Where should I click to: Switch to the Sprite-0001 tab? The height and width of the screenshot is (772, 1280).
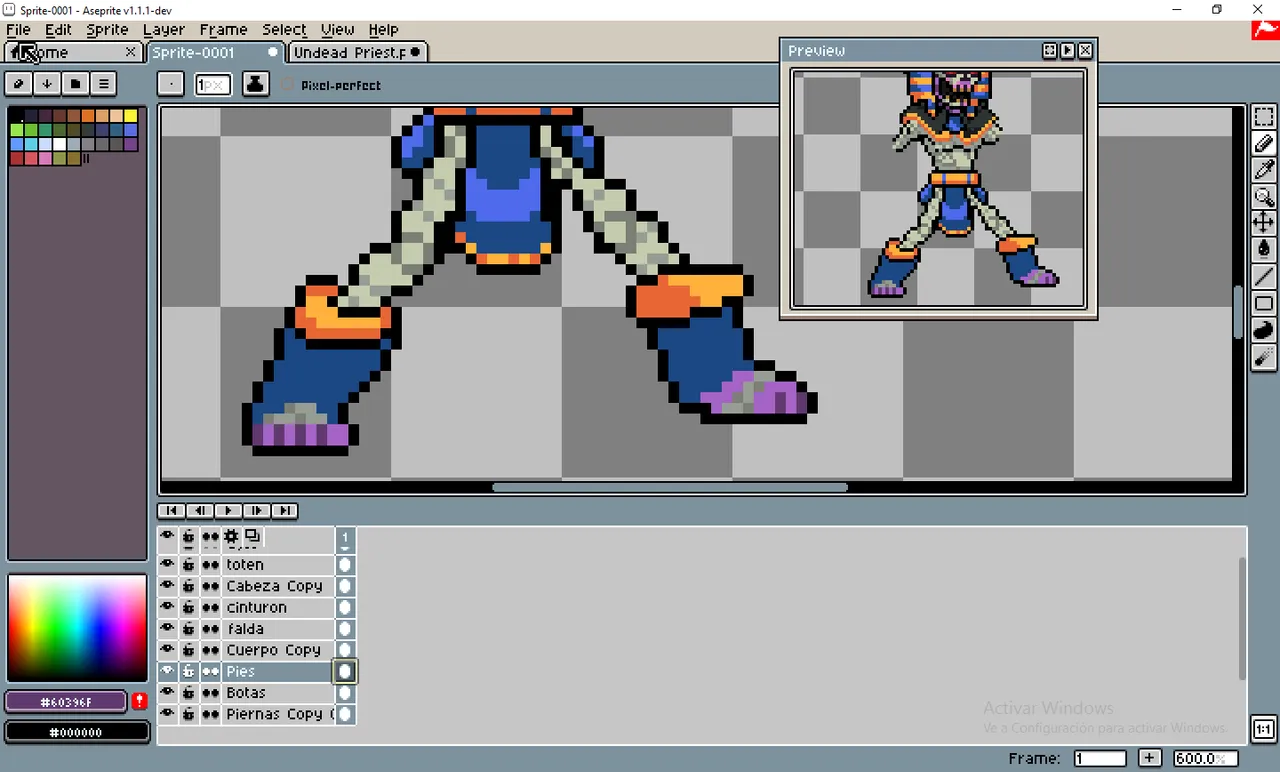(215, 52)
